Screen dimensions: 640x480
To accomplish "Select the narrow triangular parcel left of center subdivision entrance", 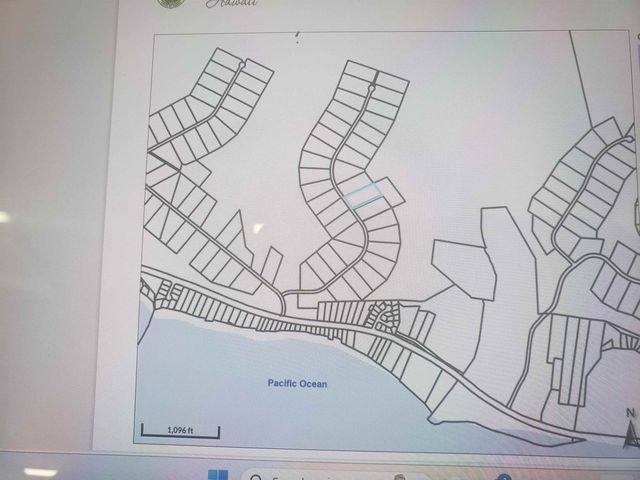I will pyautogui.click(x=271, y=266).
